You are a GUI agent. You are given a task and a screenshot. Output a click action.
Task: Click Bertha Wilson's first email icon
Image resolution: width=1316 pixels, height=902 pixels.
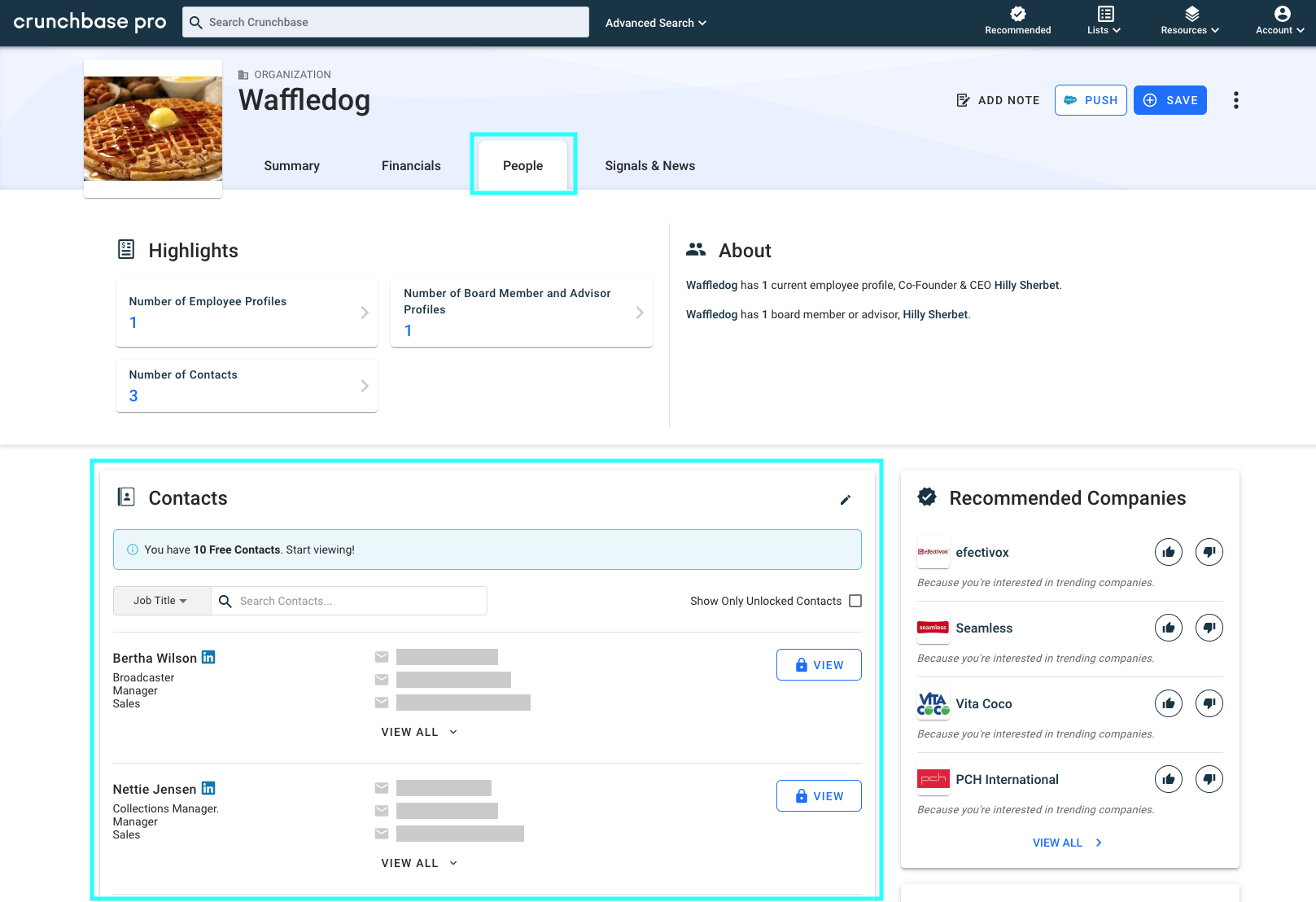click(382, 657)
